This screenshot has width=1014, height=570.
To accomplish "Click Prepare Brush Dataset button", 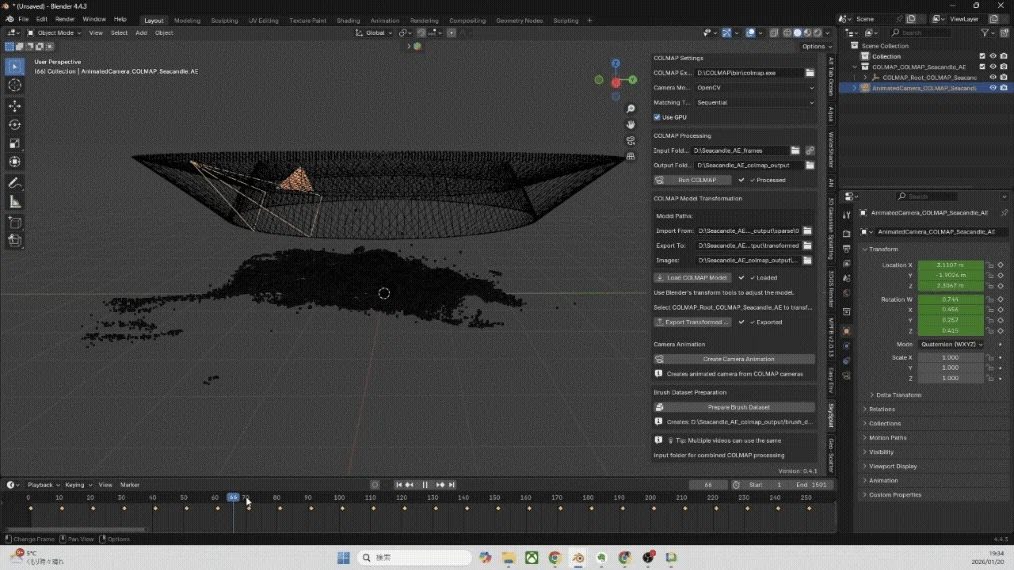I will pos(734,408).
